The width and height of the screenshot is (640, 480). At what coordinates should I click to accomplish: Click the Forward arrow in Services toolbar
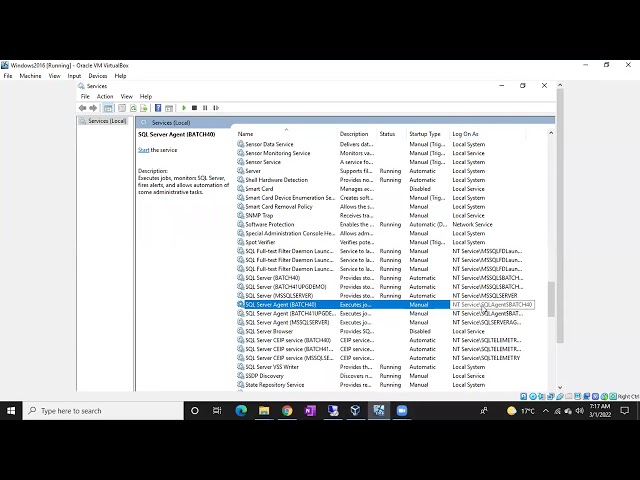[x=93, y=108]
